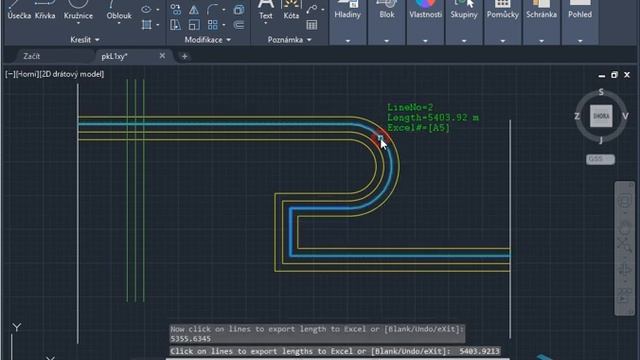
Task: Select the Křivka polyline tool
Action: [45, 10]
